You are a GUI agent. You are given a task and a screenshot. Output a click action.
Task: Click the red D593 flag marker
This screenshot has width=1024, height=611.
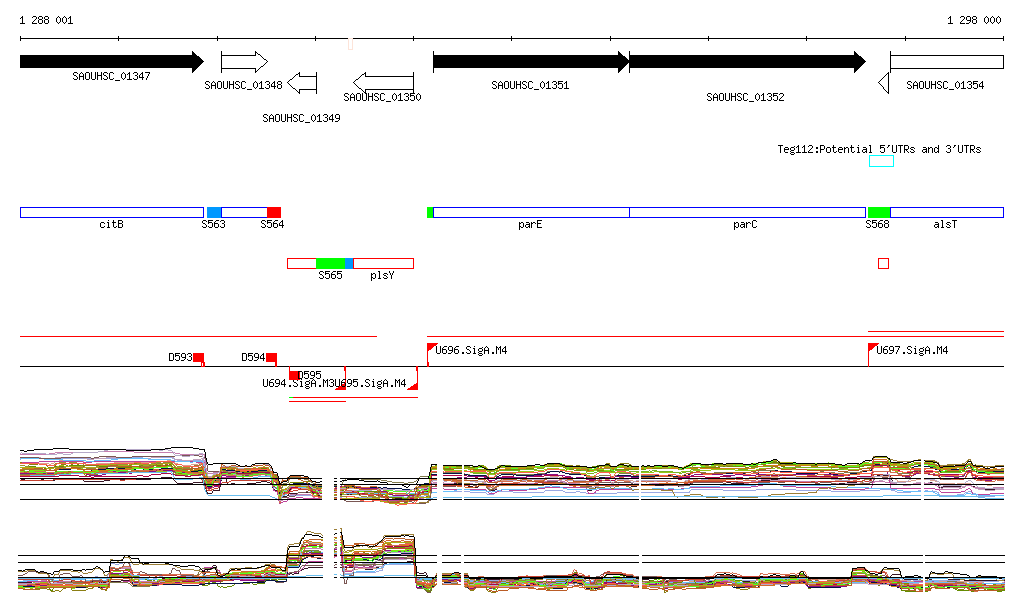pos(199,358)
